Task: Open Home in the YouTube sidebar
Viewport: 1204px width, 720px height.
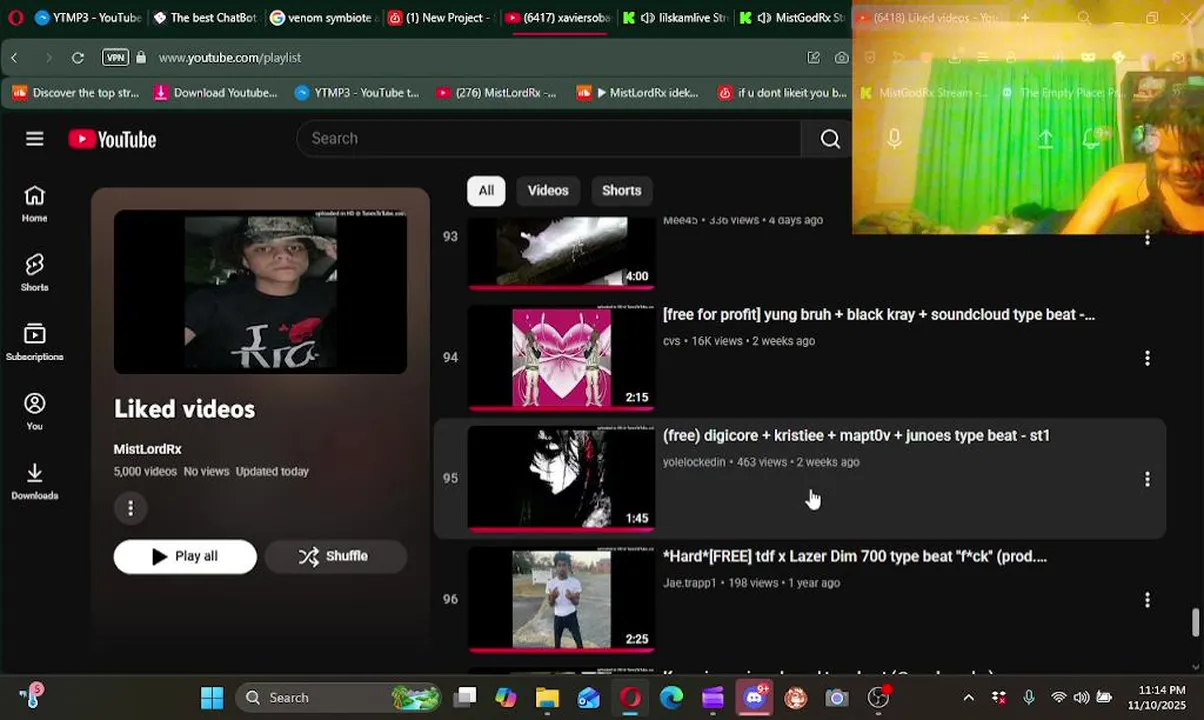Action: [35, 204]
